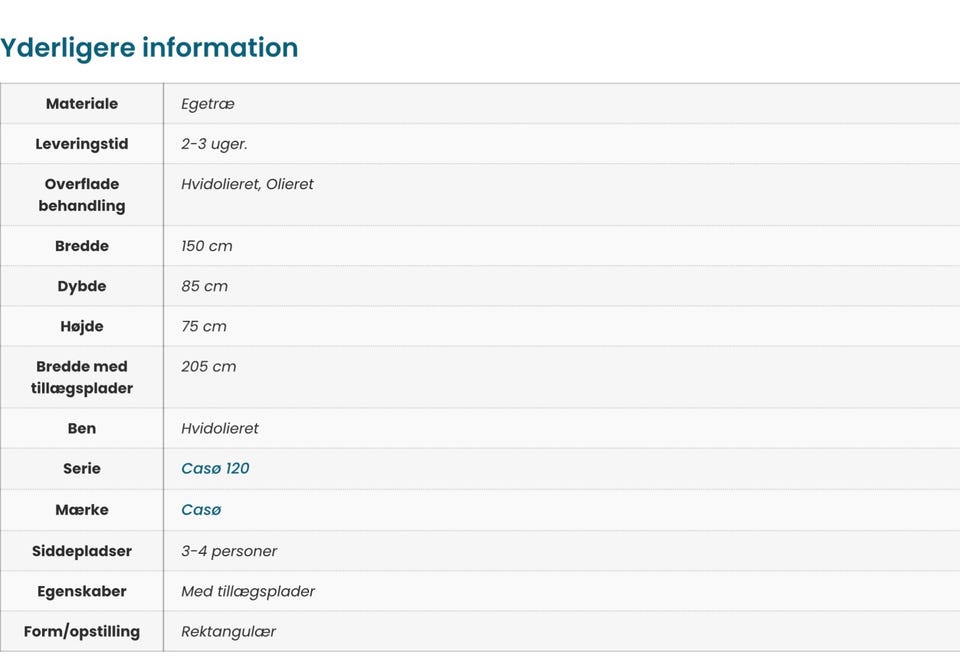960x657 pixels.
Task: Click the 85 cm depth value
Action: (204, 285)
